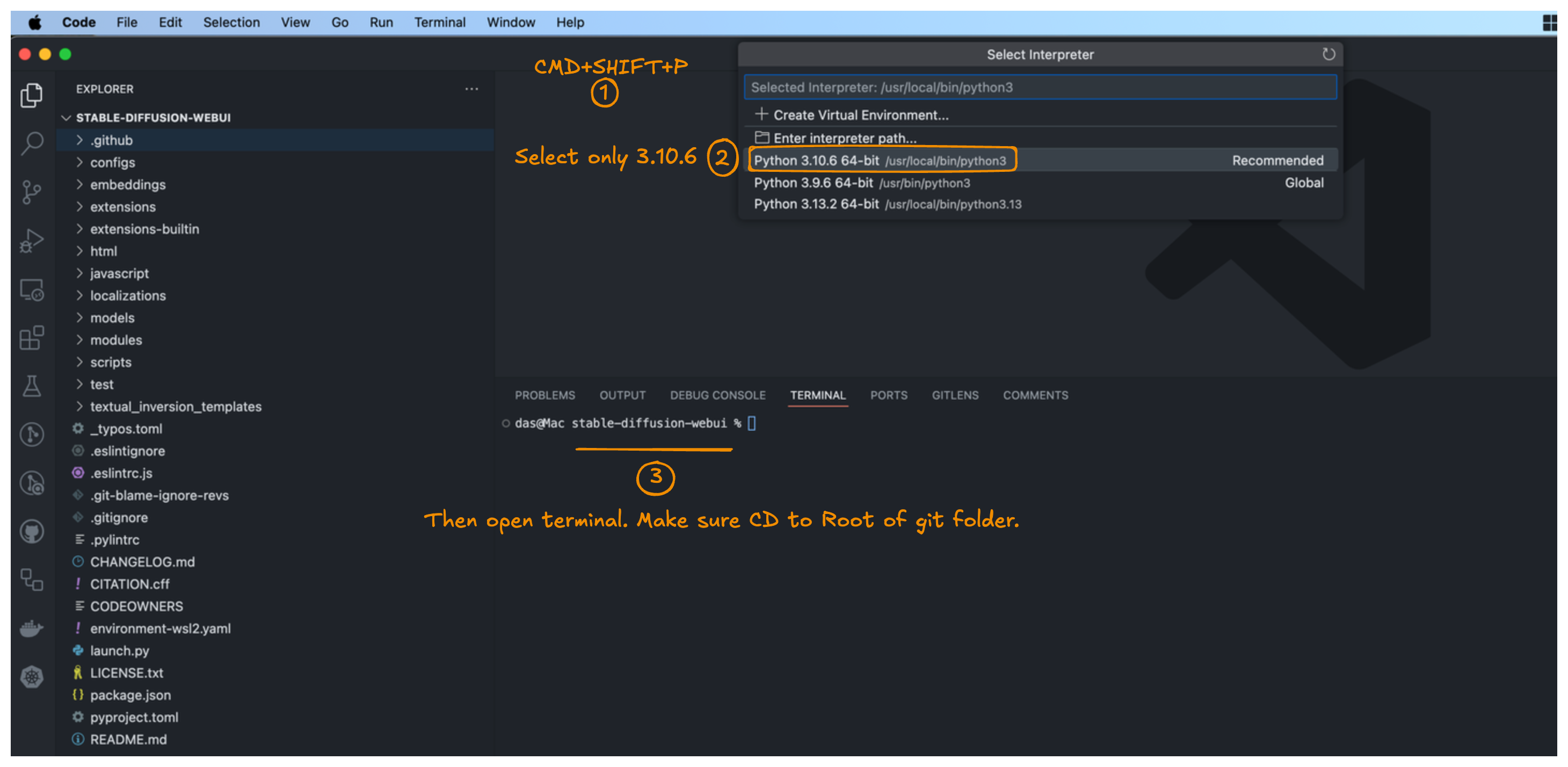Image resolution: width=1568 pixels, height=767 pixels.
Task: Open the Terminal menu in menu bar
Action: click(x=439, y=23)
